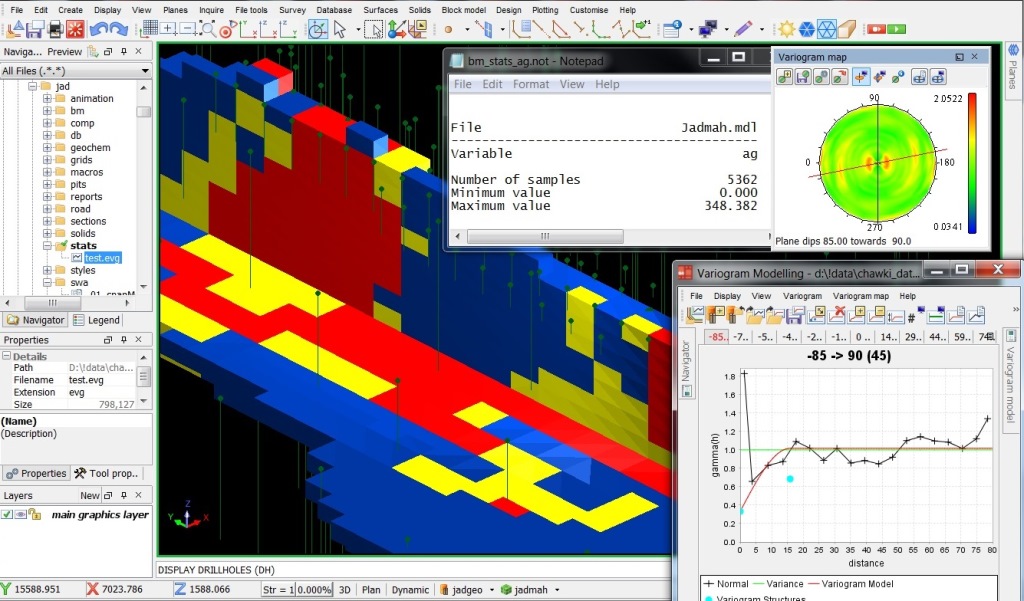Click the yellow sun lighting icon
The image size is (1024, 601).
(787, 29)
